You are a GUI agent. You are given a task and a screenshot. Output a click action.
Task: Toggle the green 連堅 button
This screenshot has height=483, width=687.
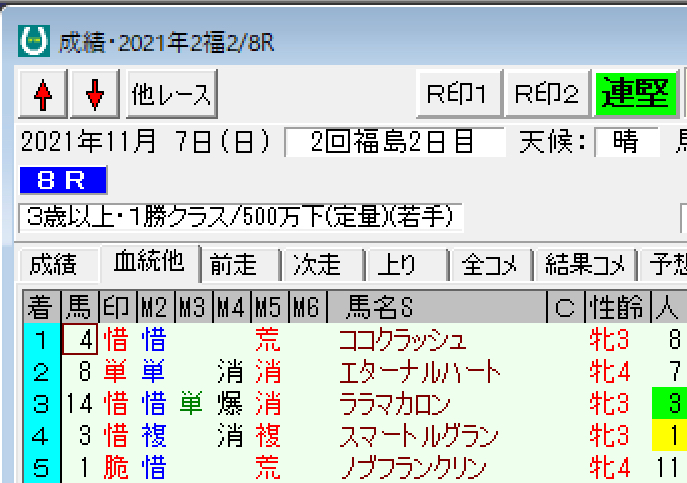(x=635, y=94)
